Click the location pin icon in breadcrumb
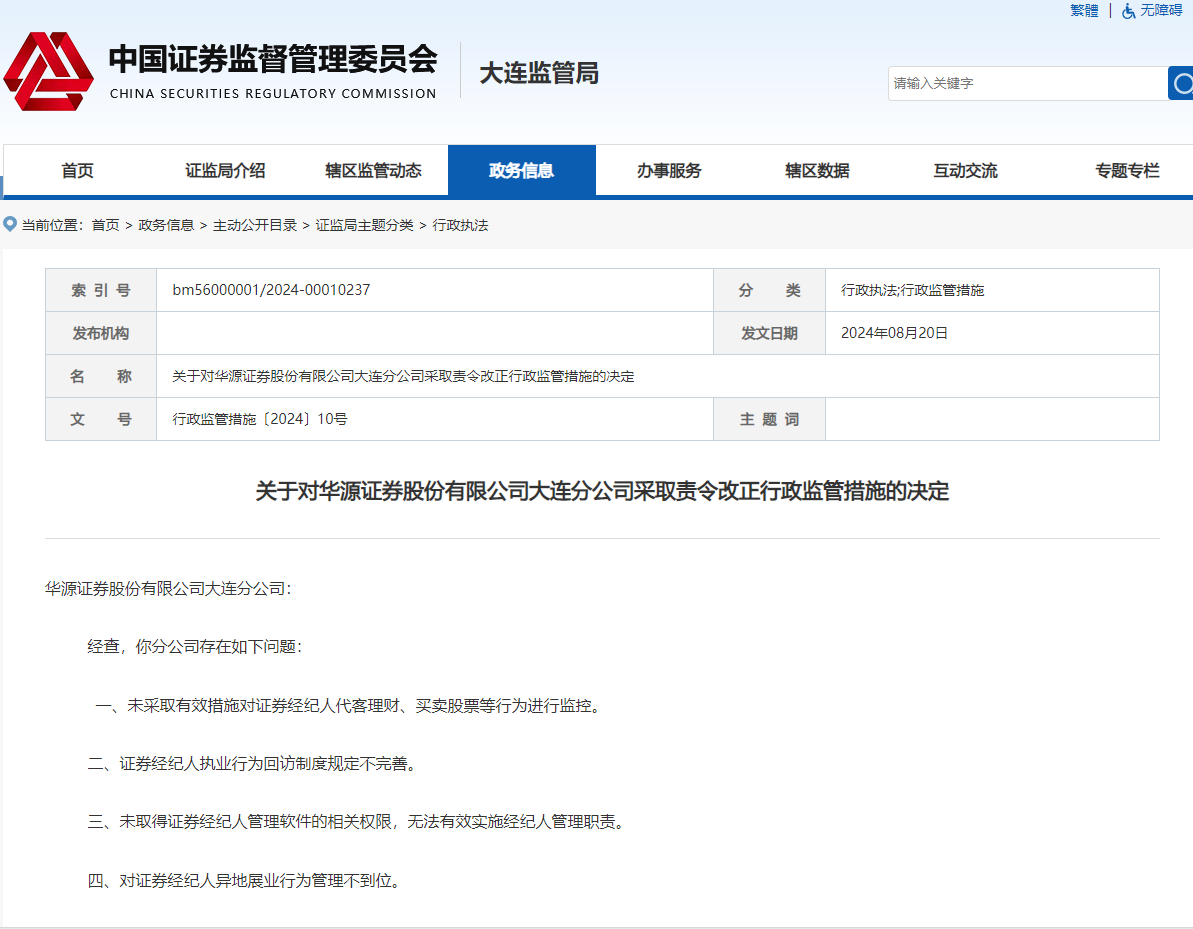This screenshot has height=929, width=1193. coord(11,224)
